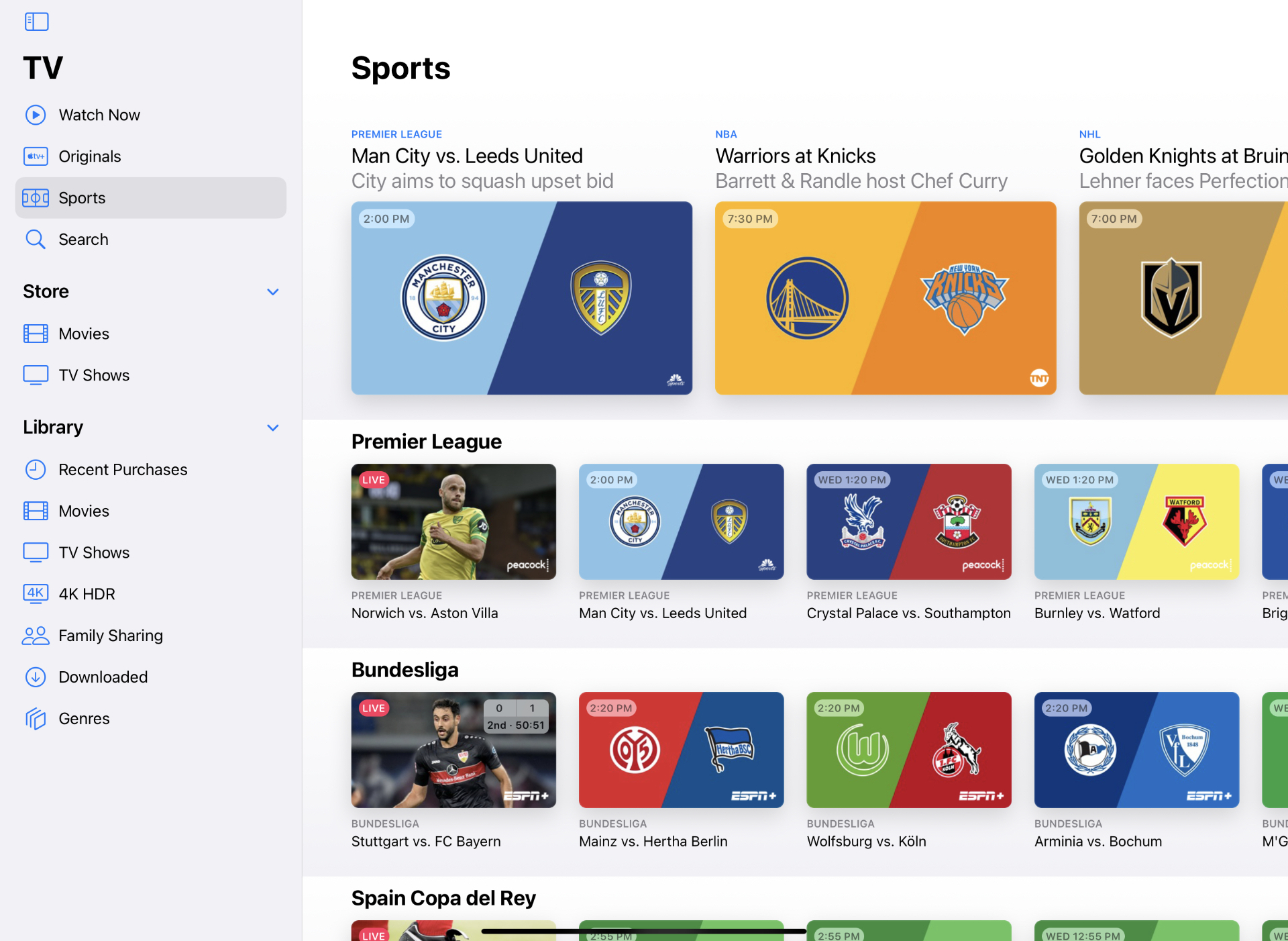Open Warriors at Knicks featured card
The width and height of the screenshot is (1288, 941).
pos(885,298)
